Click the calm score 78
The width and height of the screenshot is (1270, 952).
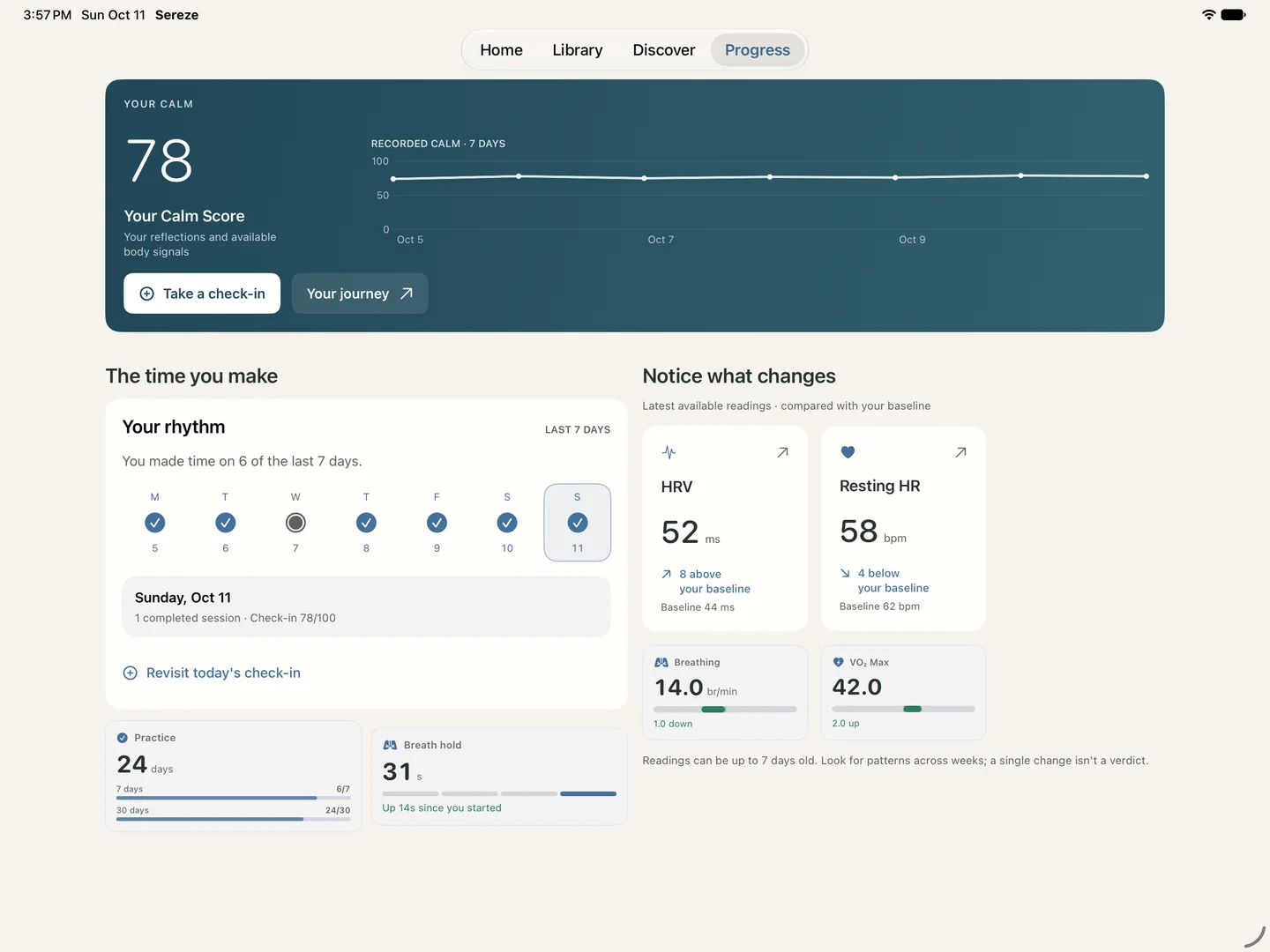point(160,160)
